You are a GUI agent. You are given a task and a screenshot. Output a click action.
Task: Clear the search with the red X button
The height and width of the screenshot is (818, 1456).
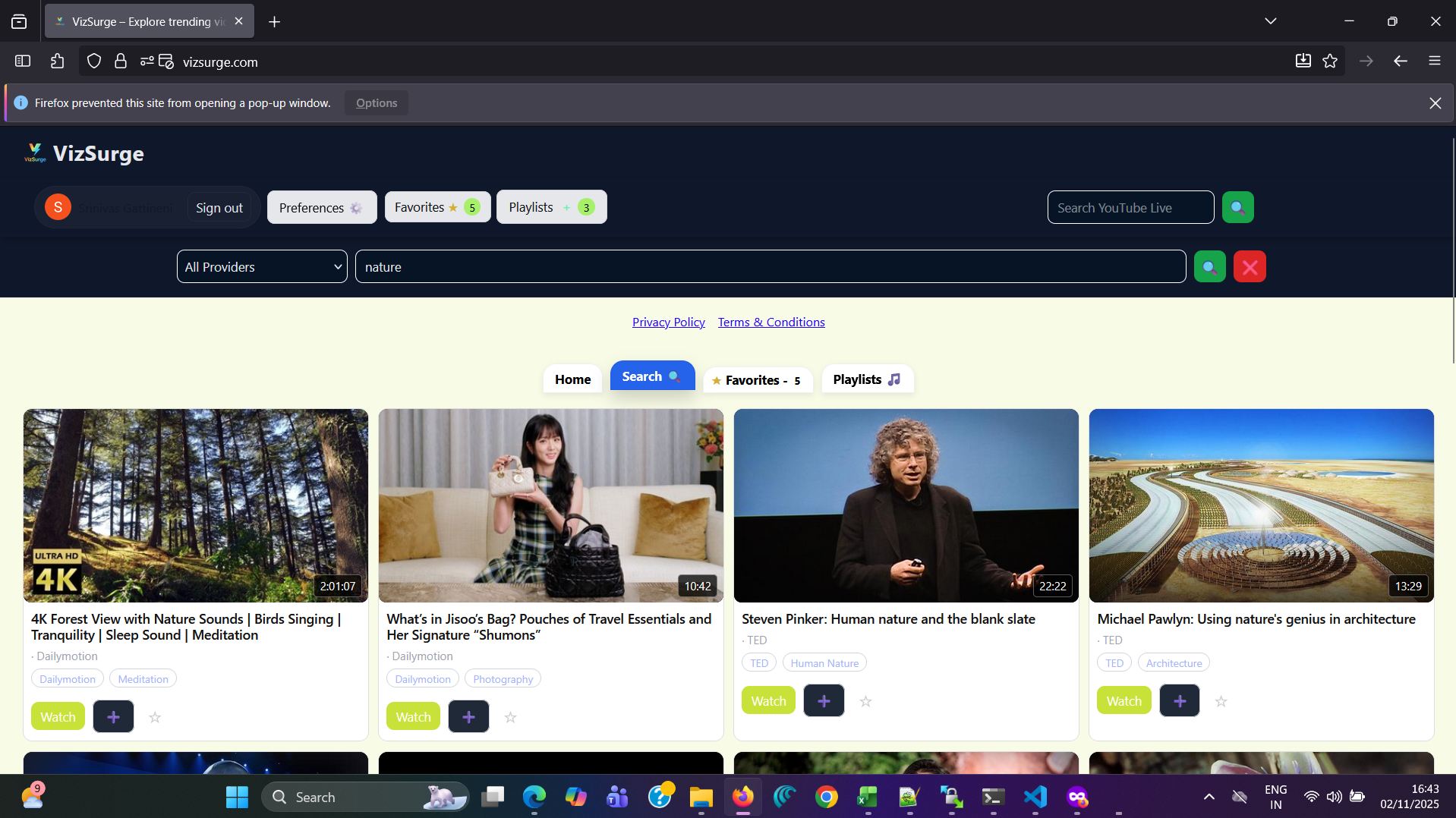(x=1250, y=266)
